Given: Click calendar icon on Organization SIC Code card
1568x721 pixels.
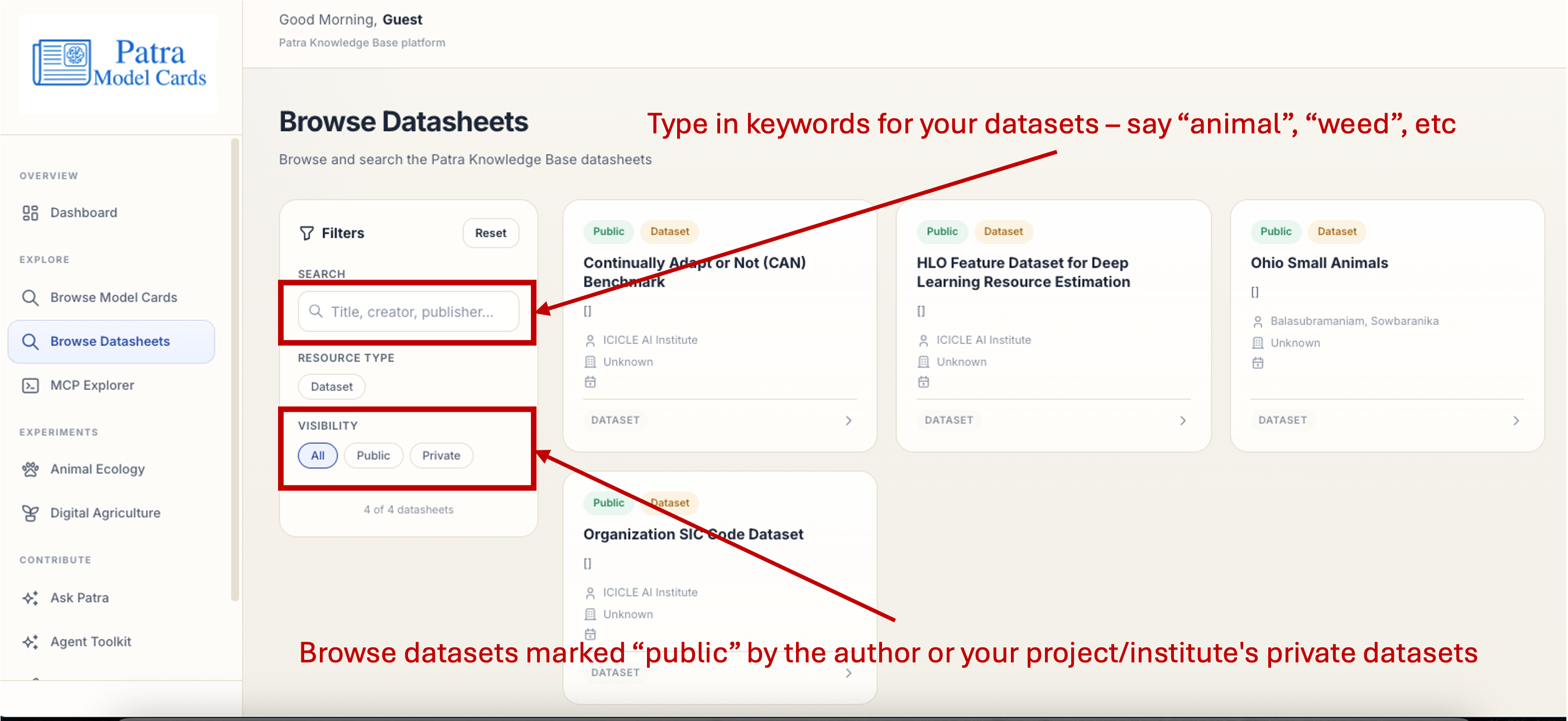Looking at the screenshot, I should (x=590, y=635).
